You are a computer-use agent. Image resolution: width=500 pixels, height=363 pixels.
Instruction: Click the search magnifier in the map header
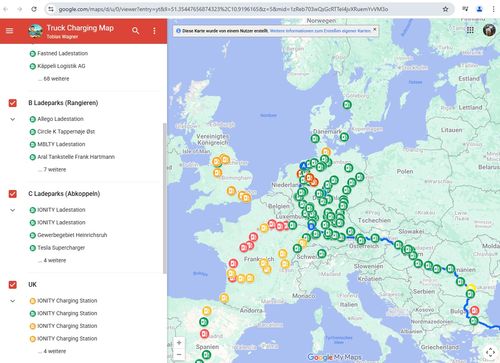(x=135, y=31)
